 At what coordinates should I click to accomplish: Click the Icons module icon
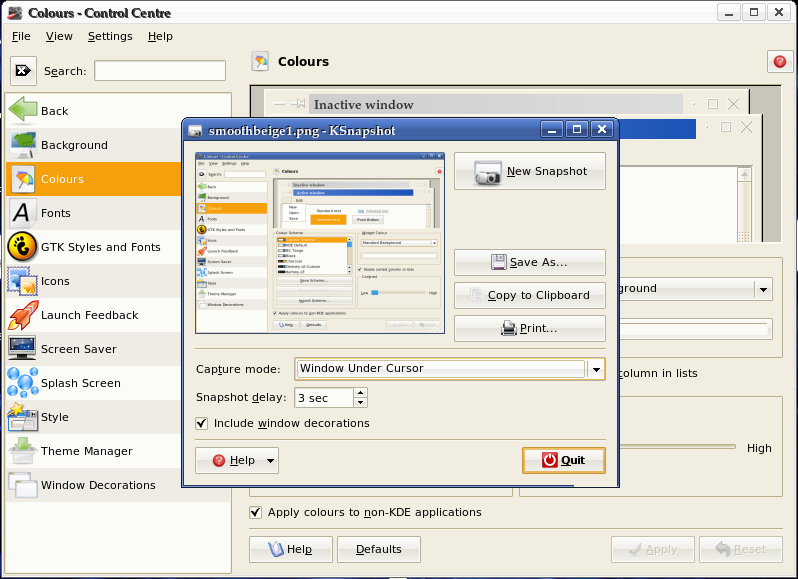click(23, 281)
